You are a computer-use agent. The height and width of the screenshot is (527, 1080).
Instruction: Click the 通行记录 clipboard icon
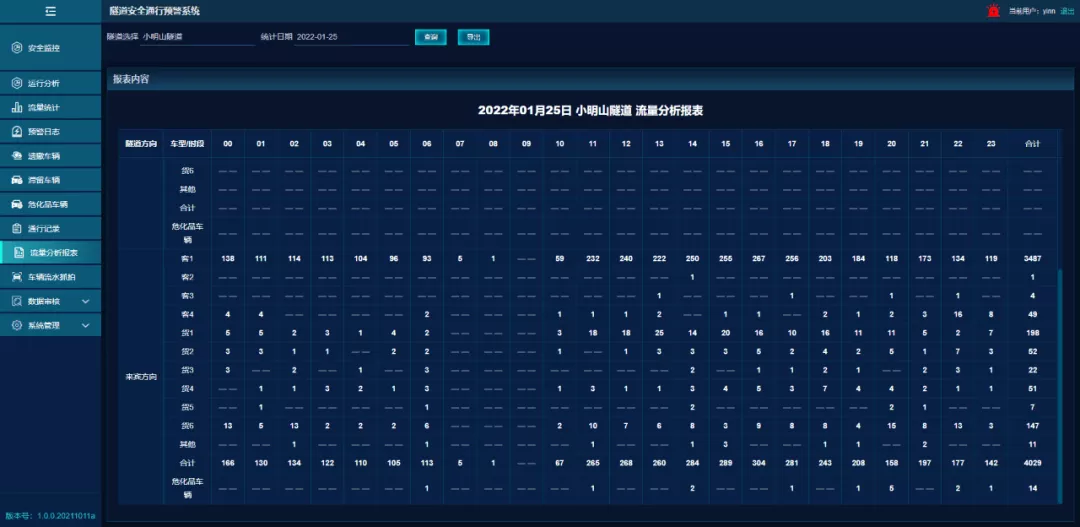(x=17, y=228)
